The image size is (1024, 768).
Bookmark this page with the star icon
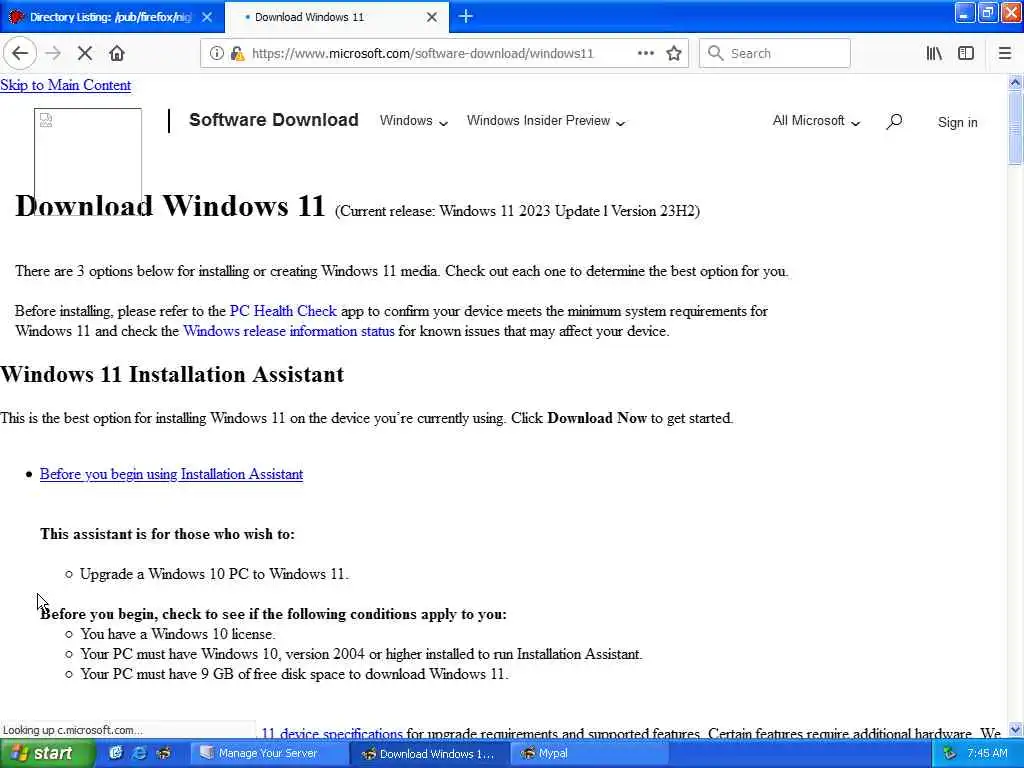(674, 54)
